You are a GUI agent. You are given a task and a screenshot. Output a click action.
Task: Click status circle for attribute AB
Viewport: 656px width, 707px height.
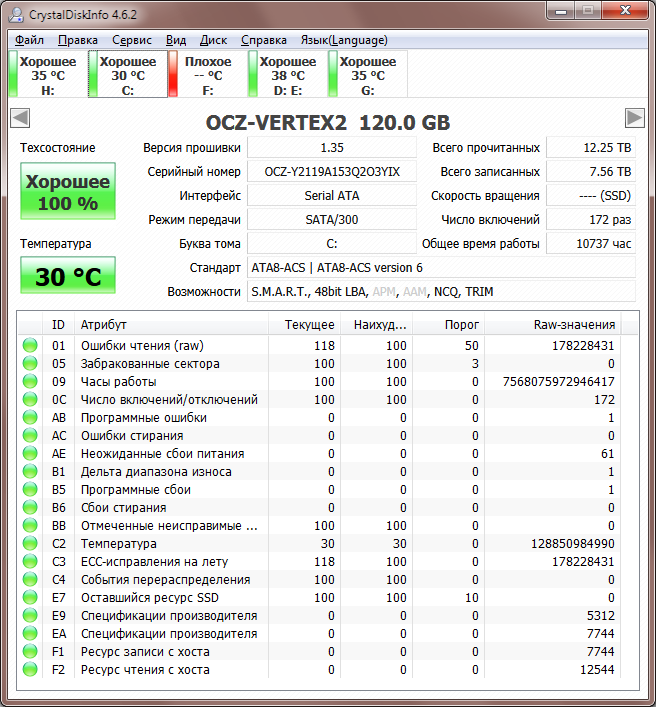(x=30, y=418)
